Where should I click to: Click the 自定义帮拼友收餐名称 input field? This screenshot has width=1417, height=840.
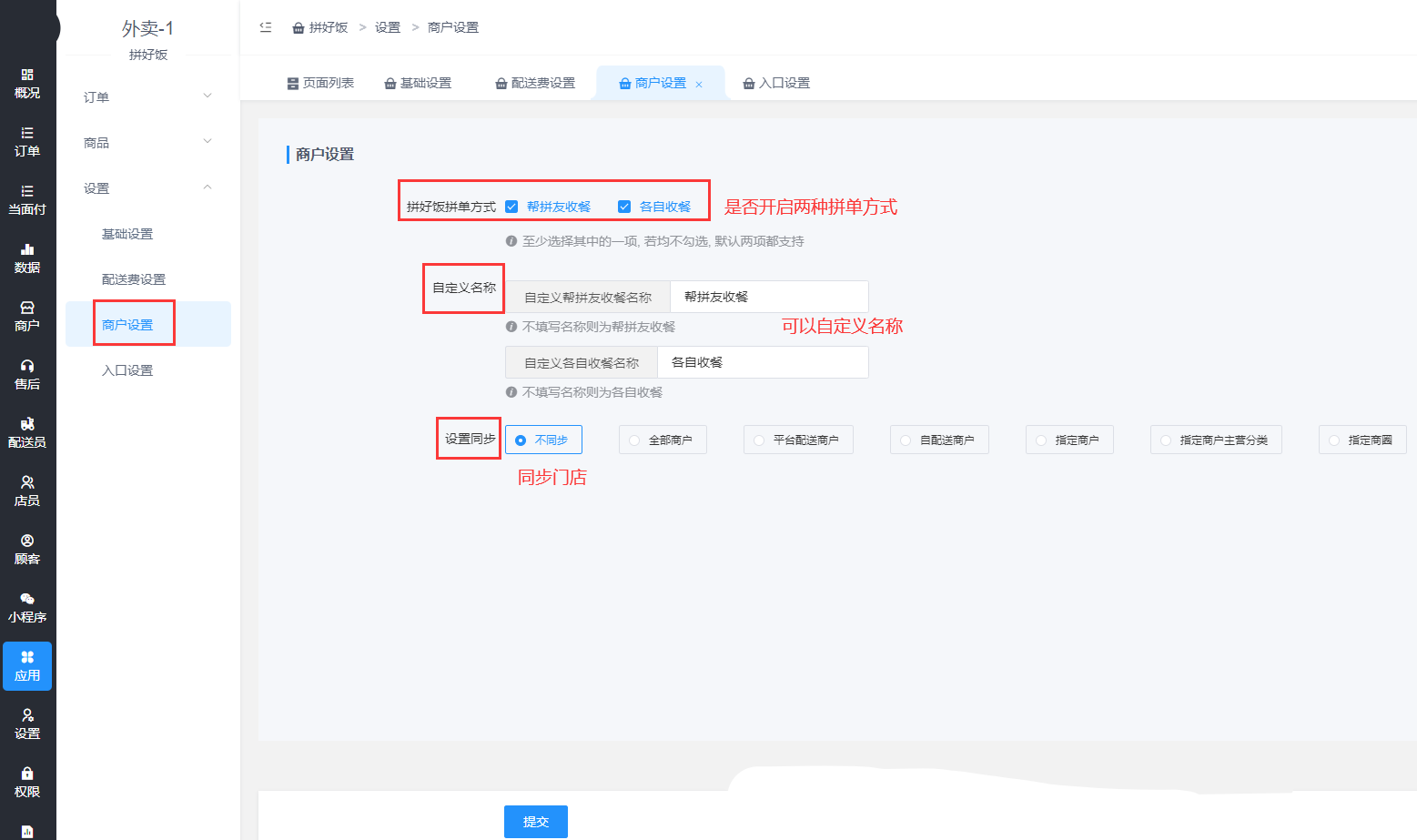(769, 297)
